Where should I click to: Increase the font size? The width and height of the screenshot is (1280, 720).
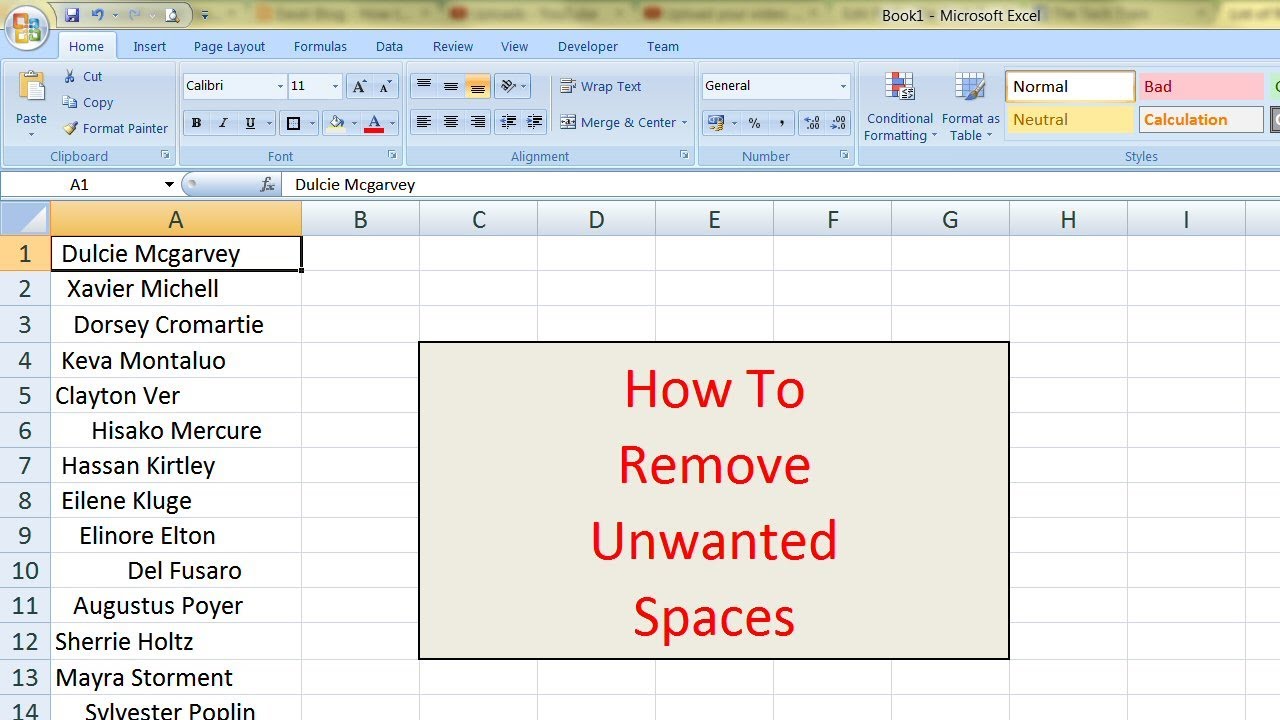(359, 86)
